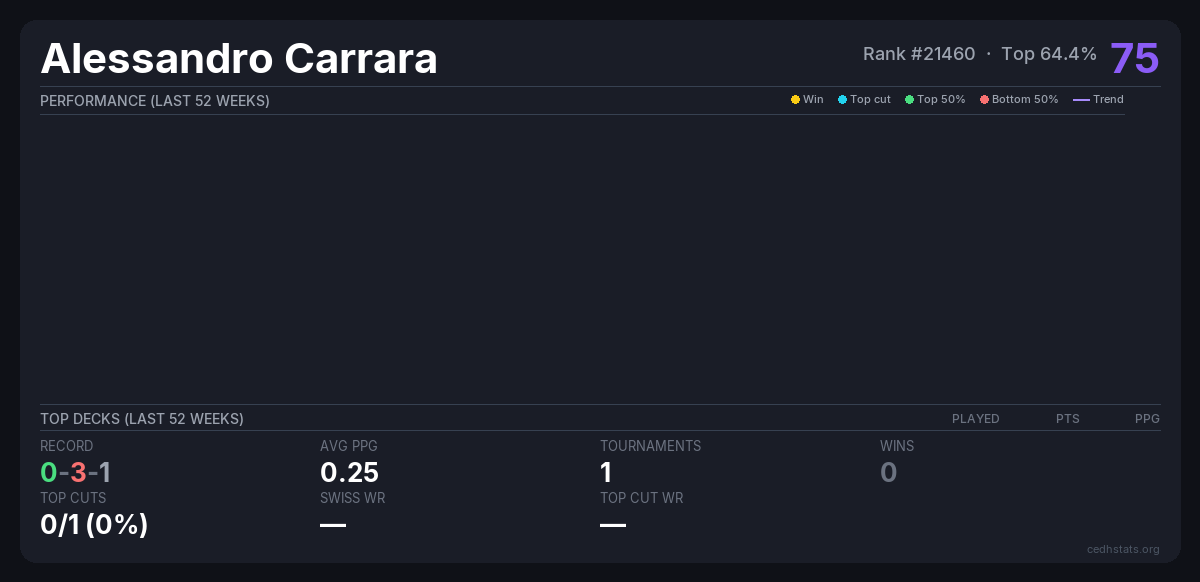The height and width of the screenshot is (582, 1200).
Task: Toggle the Bottom 50% legend label
Action: [x=1025, y=100]
